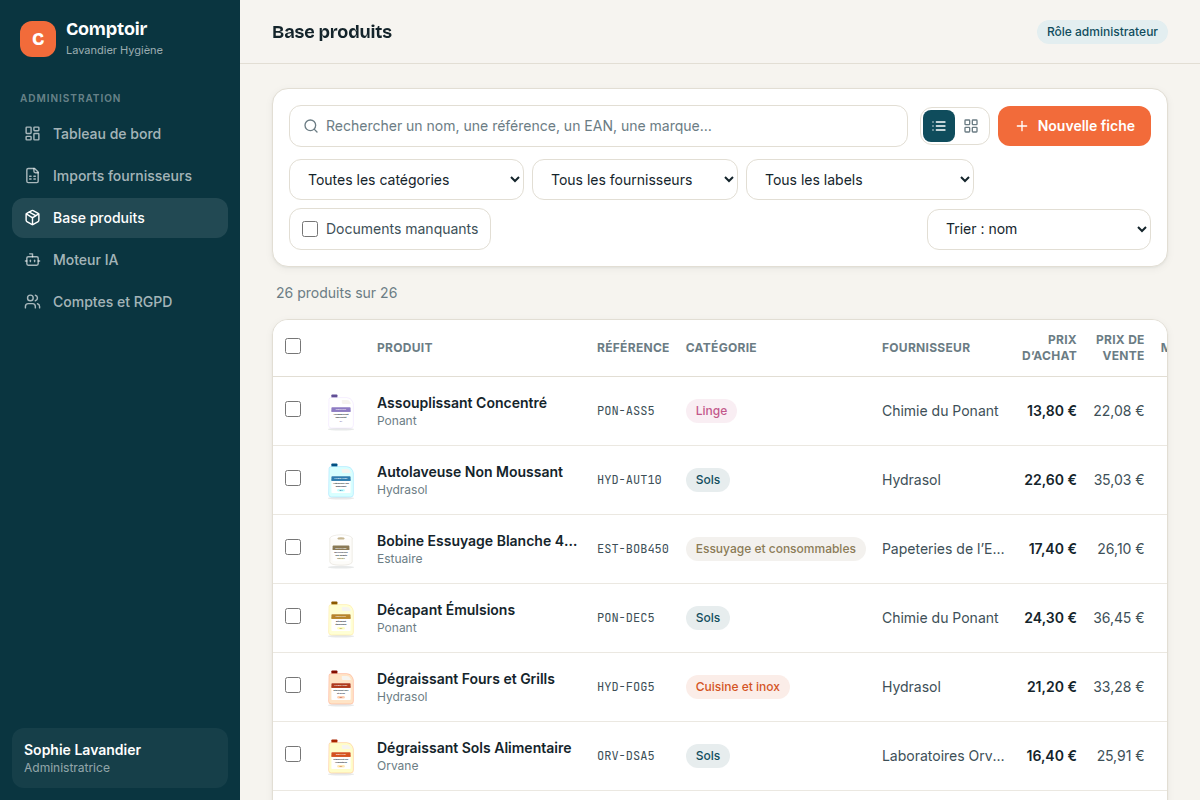This screenshot has height=800, width=1200.
Task: Click the Base produits box icon
Action: click(x=33, y=218)
